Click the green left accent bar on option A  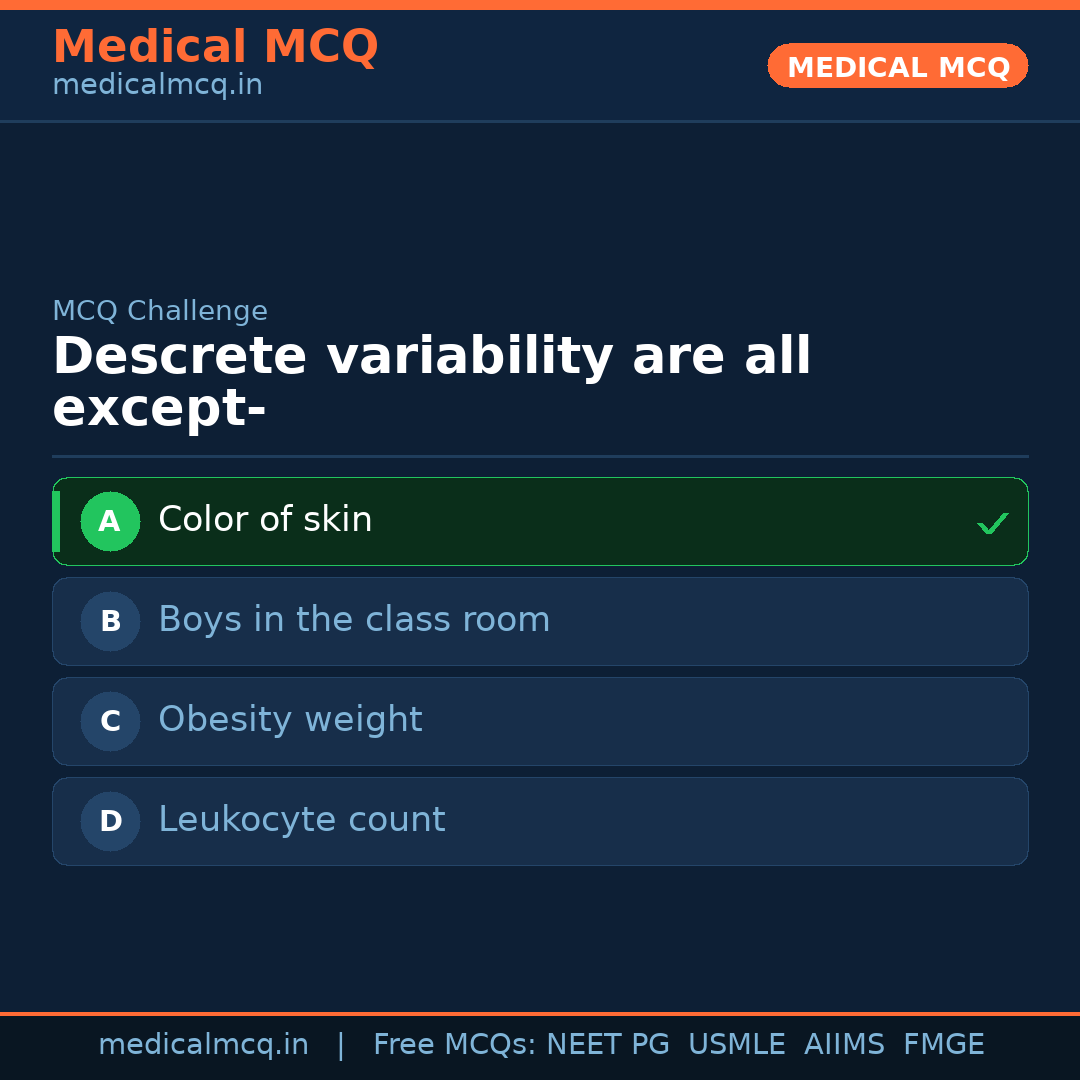point(57,521)
